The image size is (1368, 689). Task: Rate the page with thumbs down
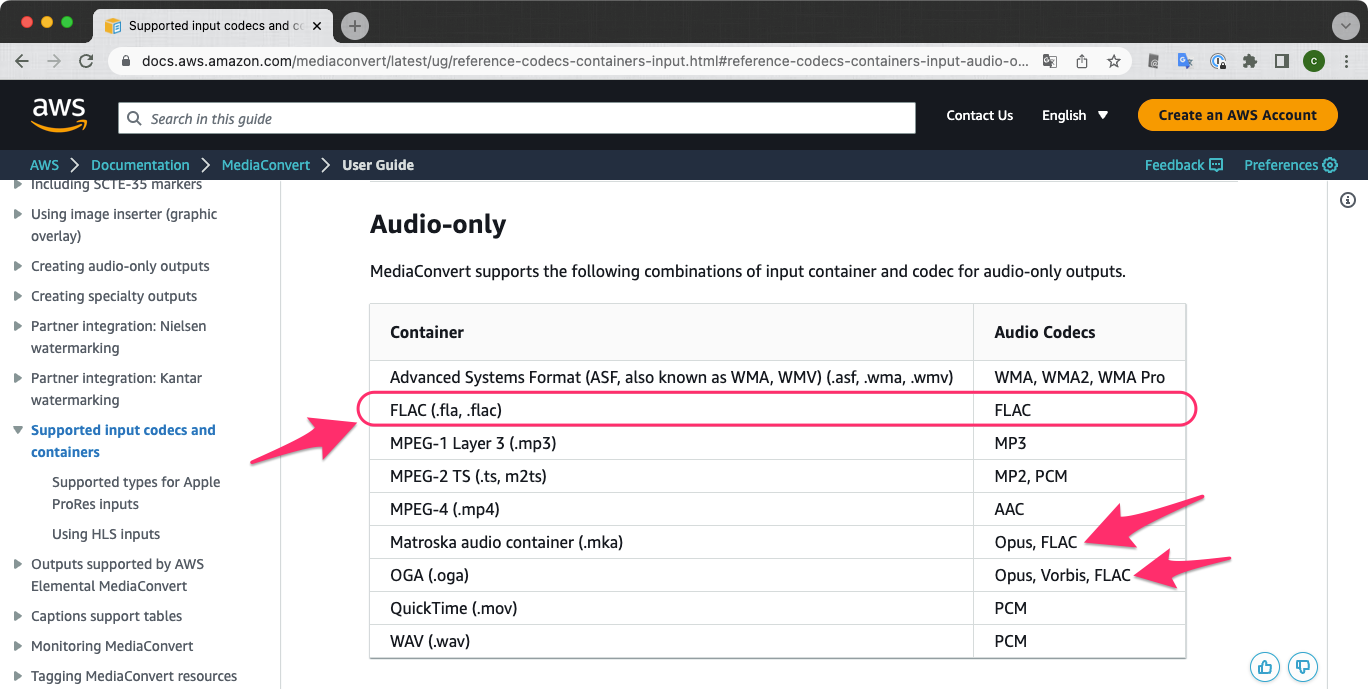tap(1302, 666)
